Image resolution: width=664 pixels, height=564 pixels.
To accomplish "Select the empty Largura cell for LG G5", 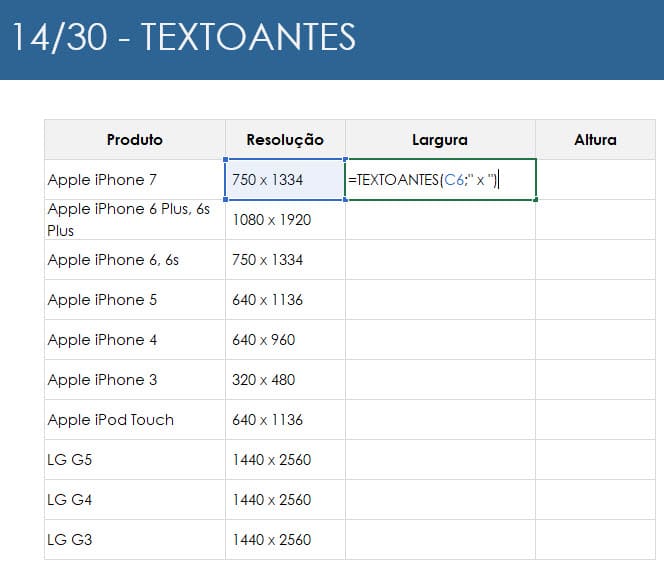I will pos(440,460).
